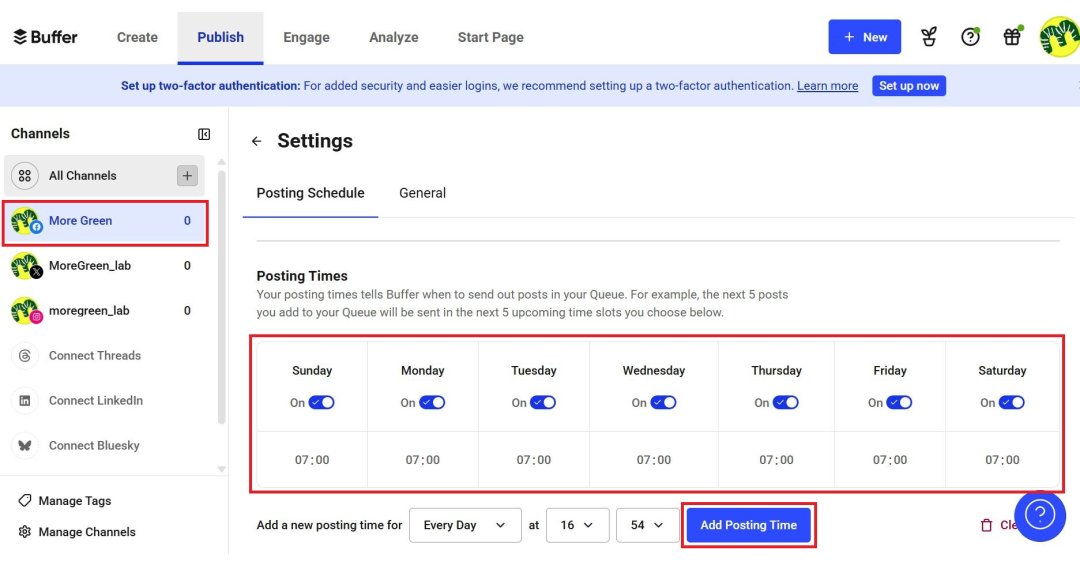Open the account avatar menu
This screenshot has height=566, width=1080.
click(x=1059, y=37)
